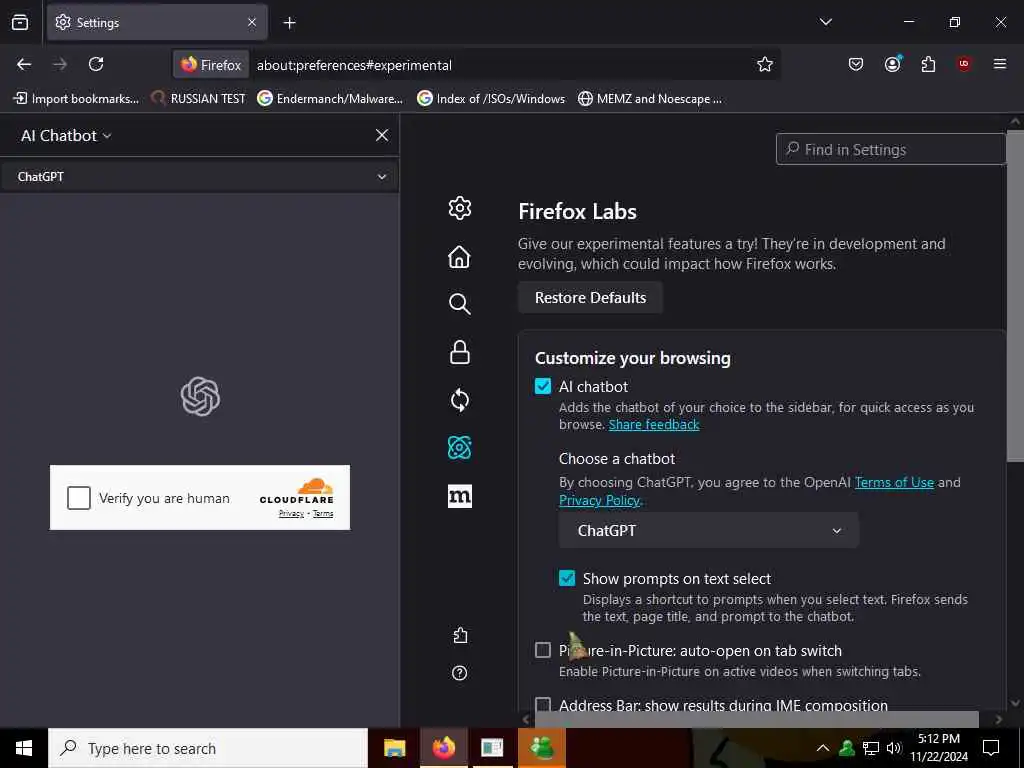Screen dimensions: 1024x768
Task: Click the network tray icon
Action: 871,748
